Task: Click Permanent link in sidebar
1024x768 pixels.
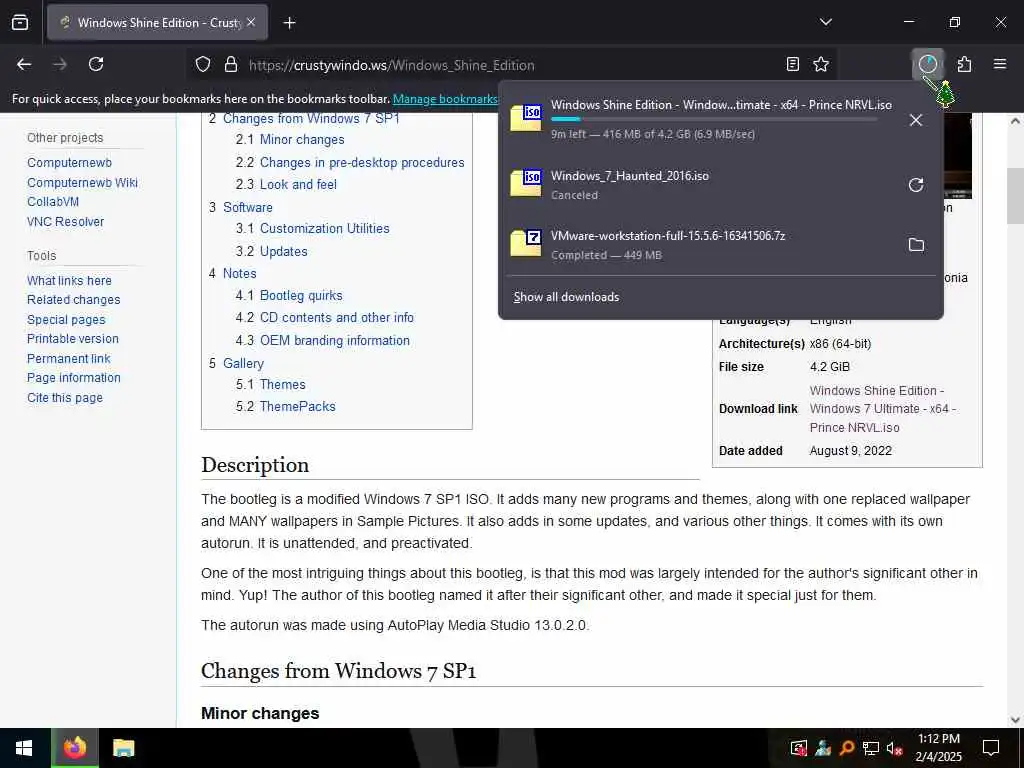Action: click(x=69, y=359)
